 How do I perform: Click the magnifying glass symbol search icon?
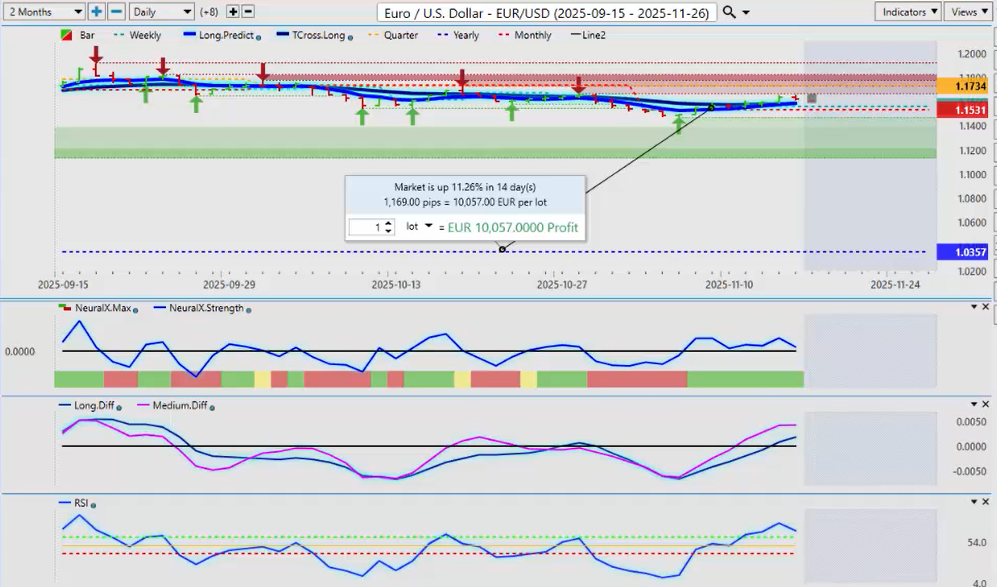tap(729, 11)
